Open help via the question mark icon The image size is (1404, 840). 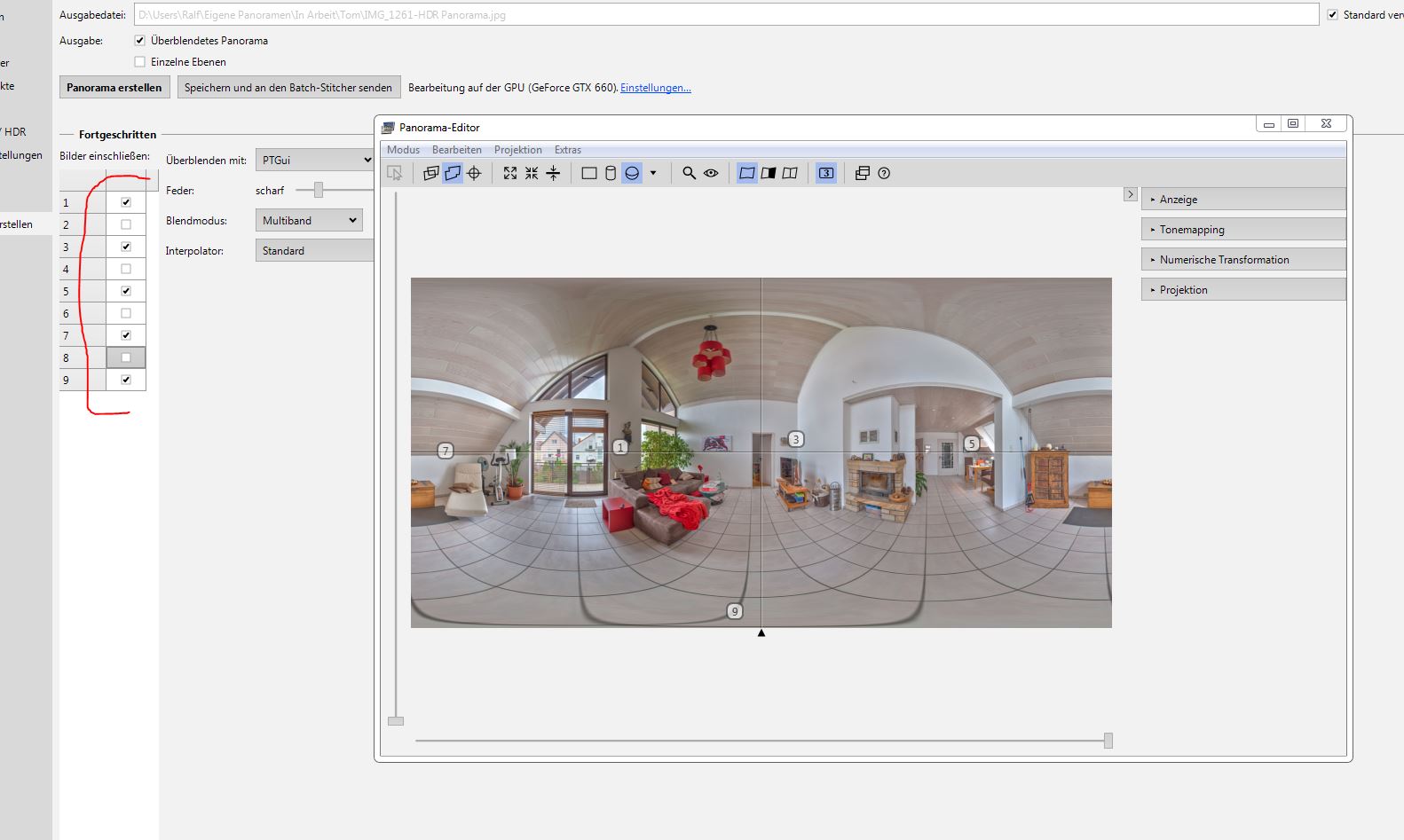pyautogui.click(x=884, y=173)
